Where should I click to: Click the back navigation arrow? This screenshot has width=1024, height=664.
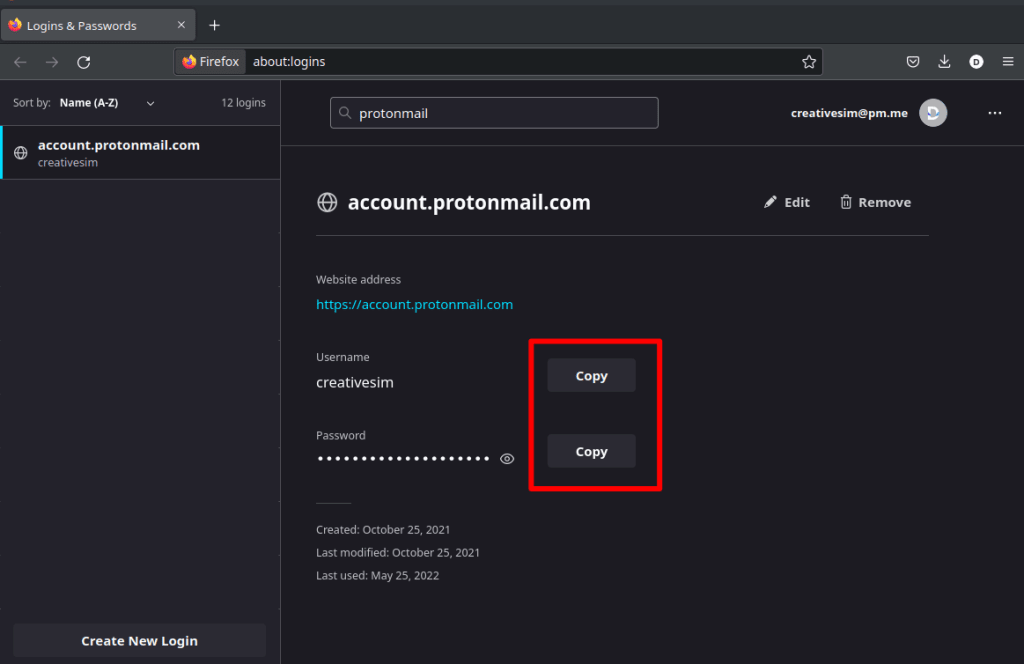20,61
